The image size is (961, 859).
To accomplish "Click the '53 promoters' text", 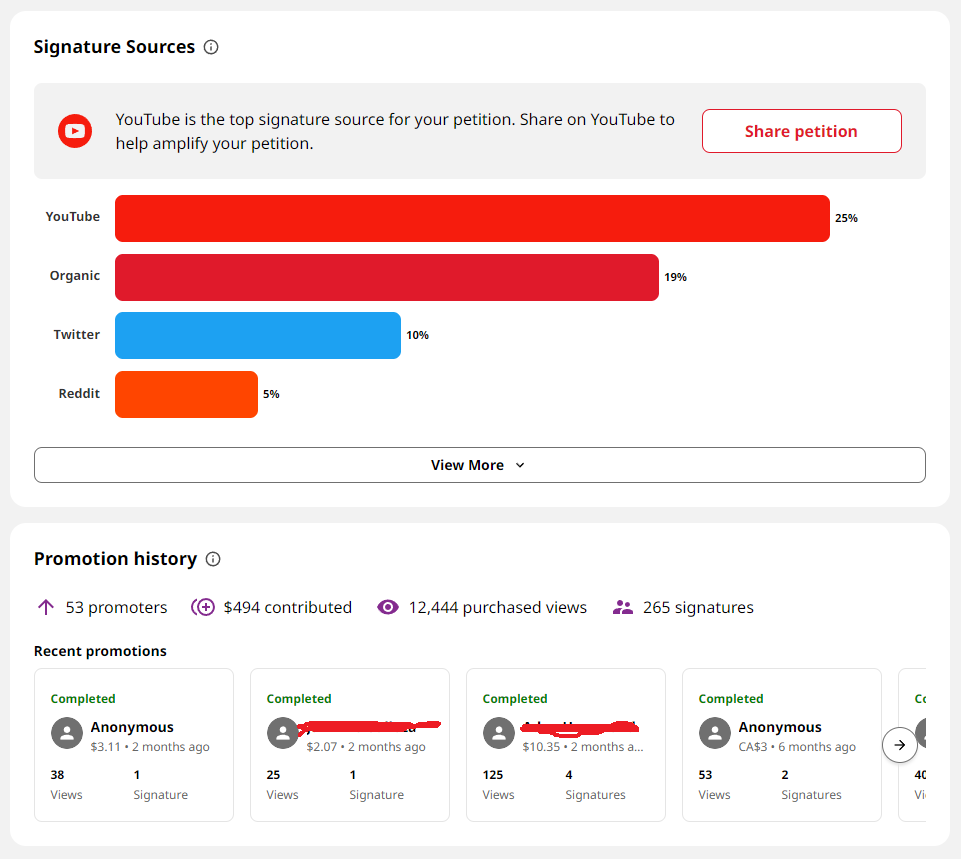I will 116,607.
